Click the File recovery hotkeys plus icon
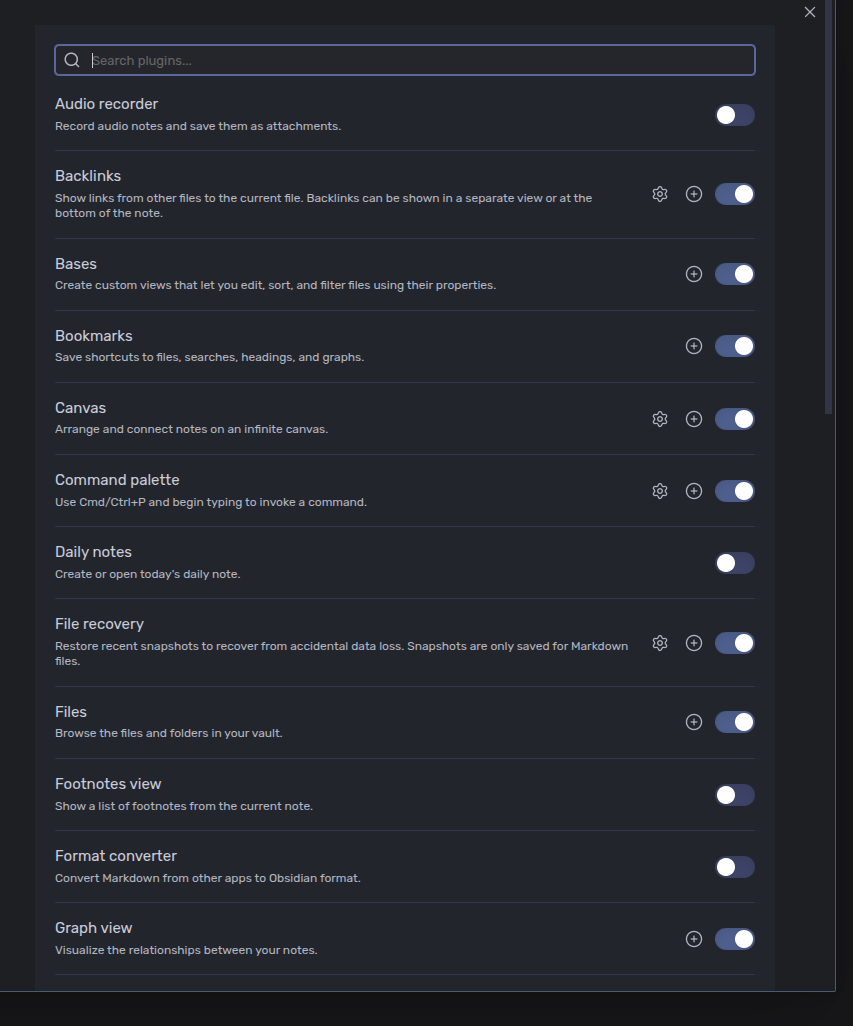The image size is (853, 1026). click(x=694, y=643)
